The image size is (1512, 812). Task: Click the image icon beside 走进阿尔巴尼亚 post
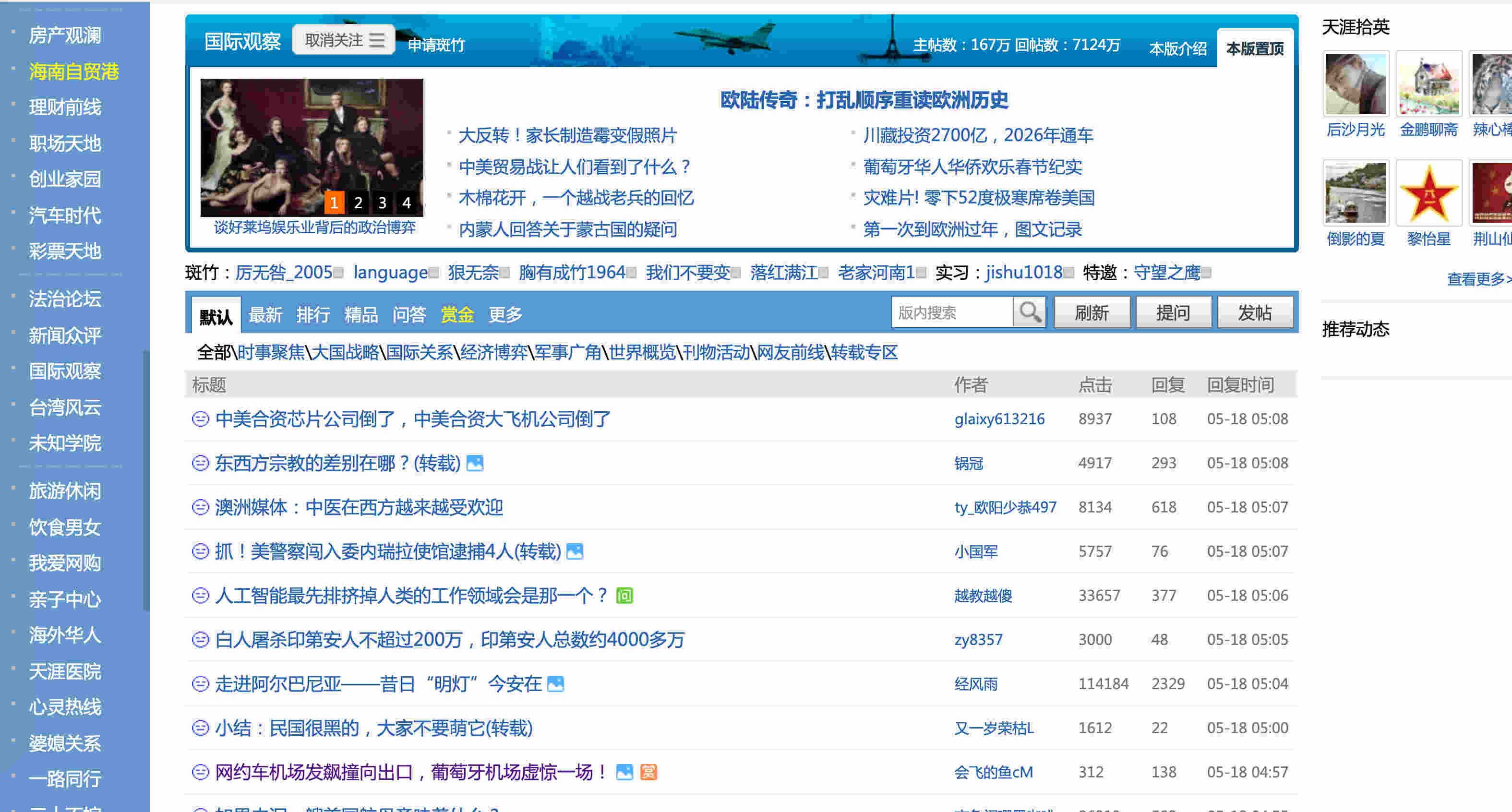coord(555,684)
